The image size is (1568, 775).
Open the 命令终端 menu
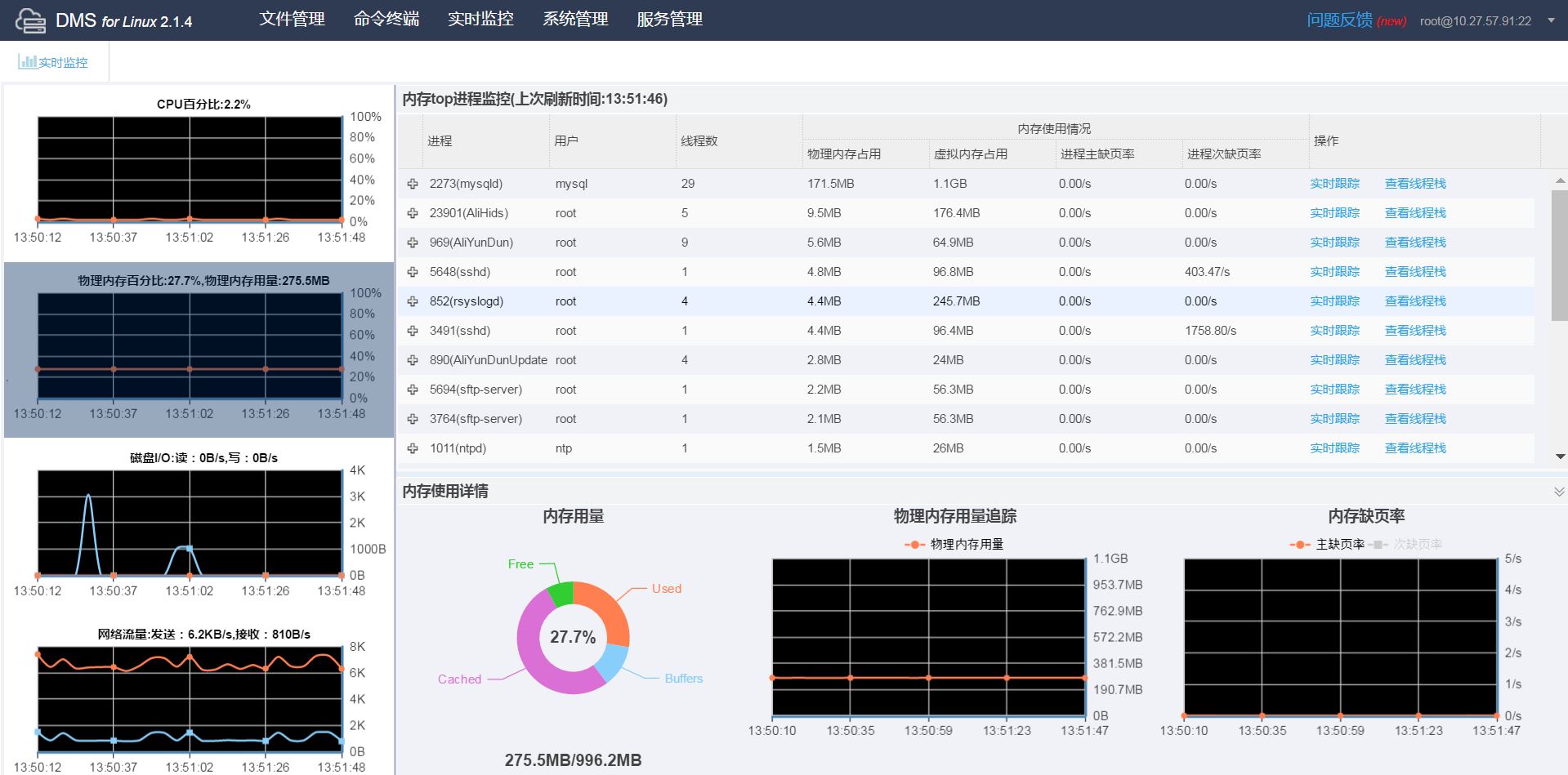tap(386, 19)
